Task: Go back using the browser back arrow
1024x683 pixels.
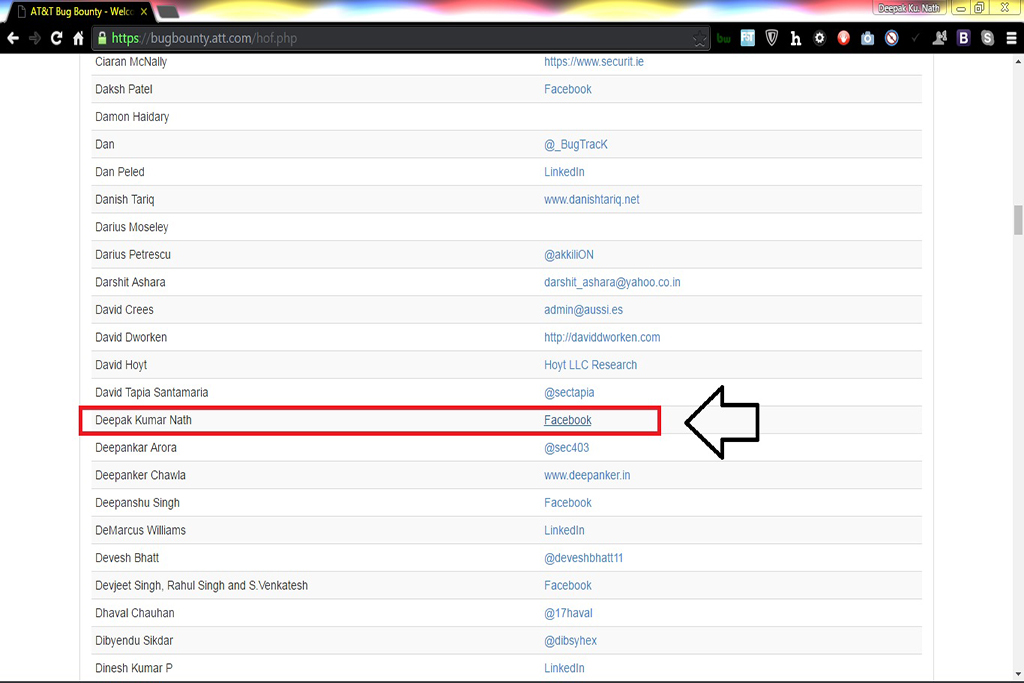Action: (x=13, y=39)
